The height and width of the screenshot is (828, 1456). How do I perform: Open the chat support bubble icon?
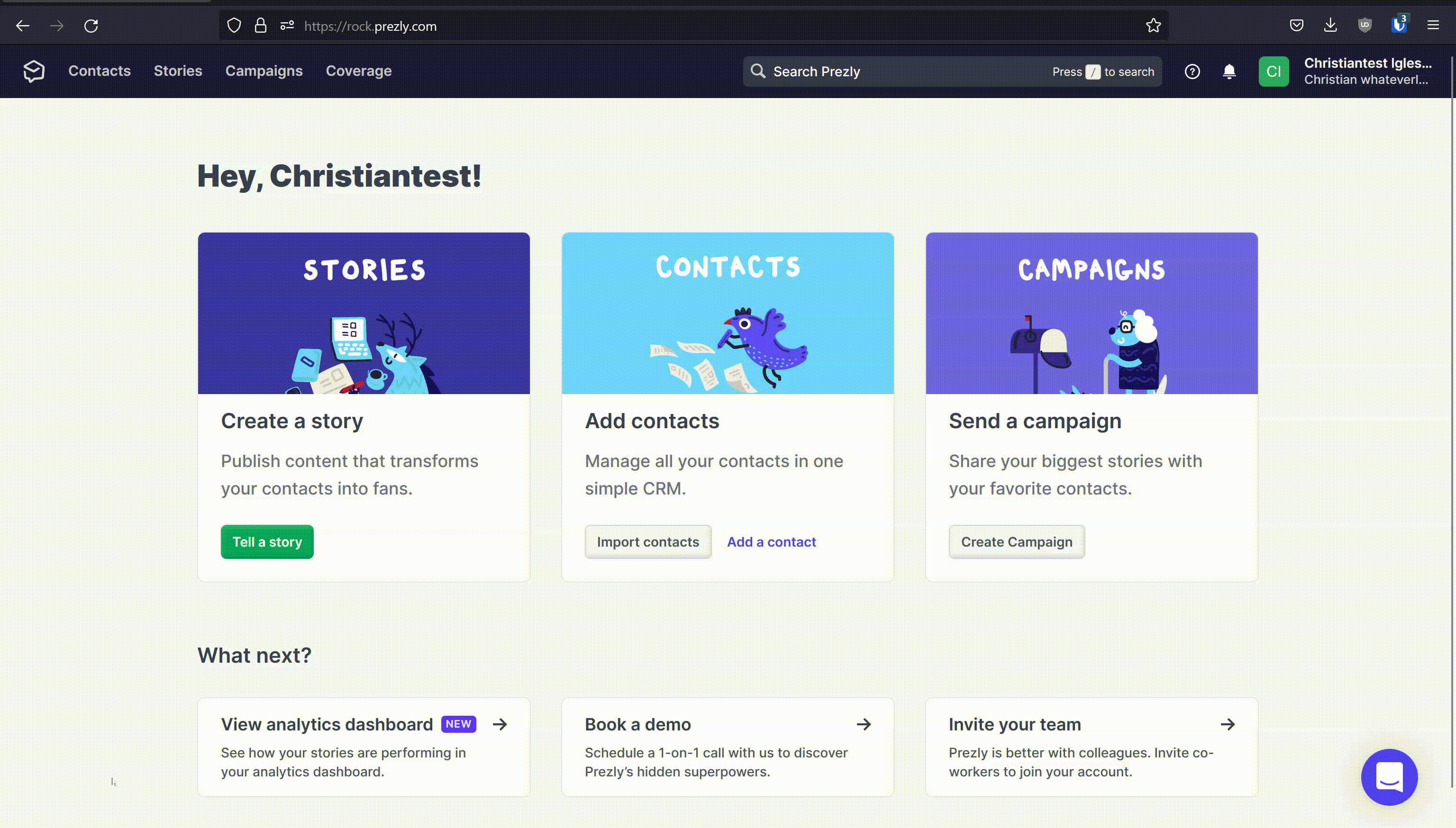coord(1390,777)
